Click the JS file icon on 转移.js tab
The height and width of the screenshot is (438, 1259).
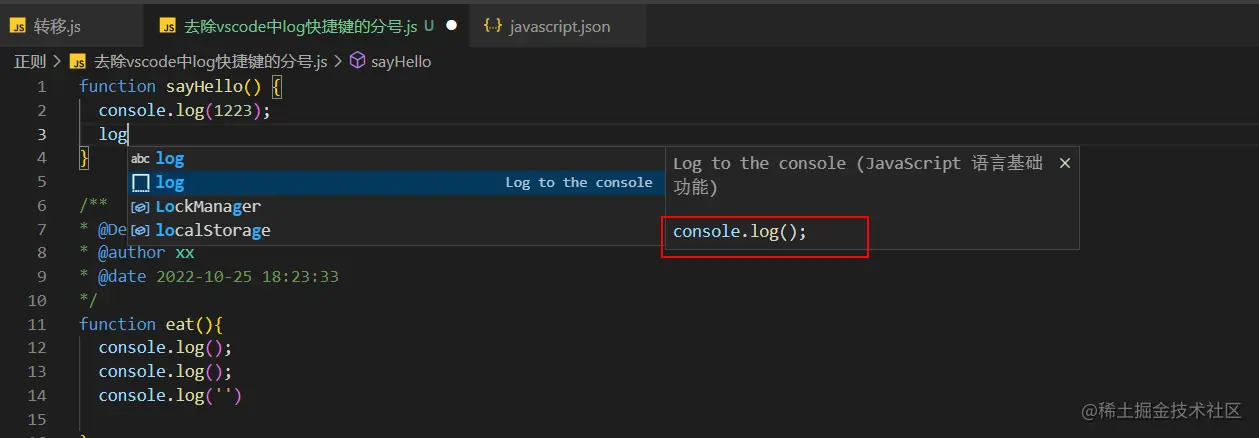tap(19, 25)
